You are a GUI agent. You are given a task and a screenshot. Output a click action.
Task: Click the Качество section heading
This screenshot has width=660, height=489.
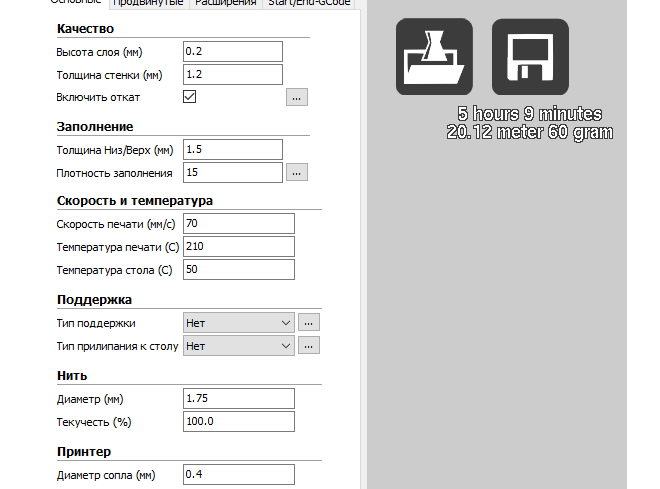tap(85, 29)
